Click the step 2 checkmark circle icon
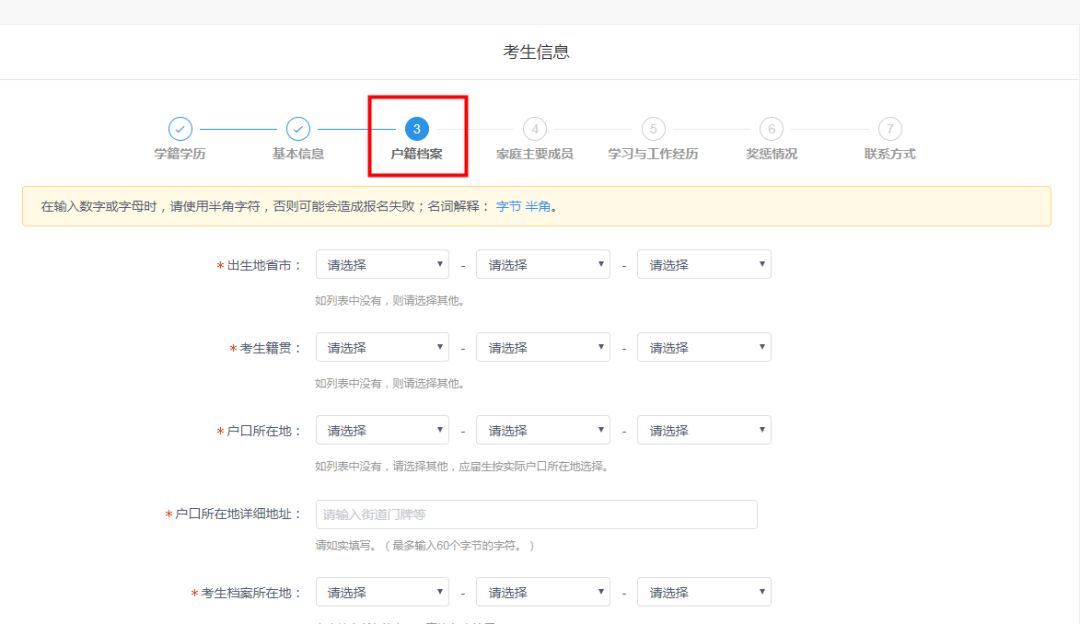 [298, 129]
